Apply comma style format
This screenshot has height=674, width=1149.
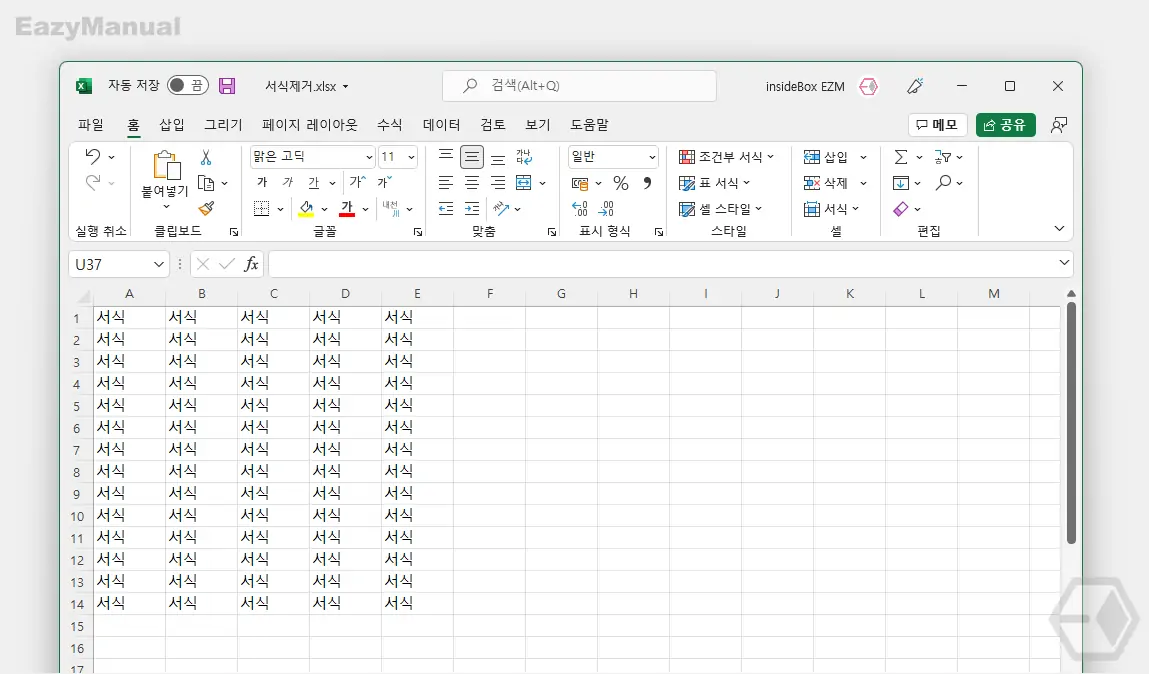tap(647, 182)
